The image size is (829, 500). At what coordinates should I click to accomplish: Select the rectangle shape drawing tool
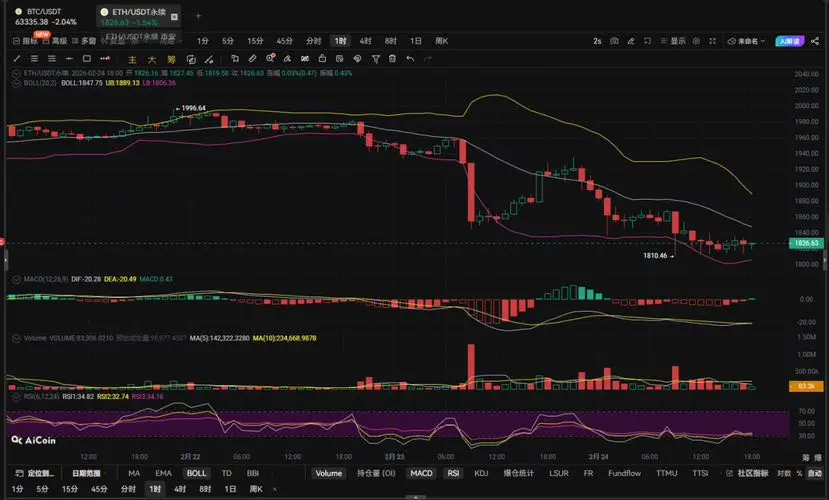(87, 59)
